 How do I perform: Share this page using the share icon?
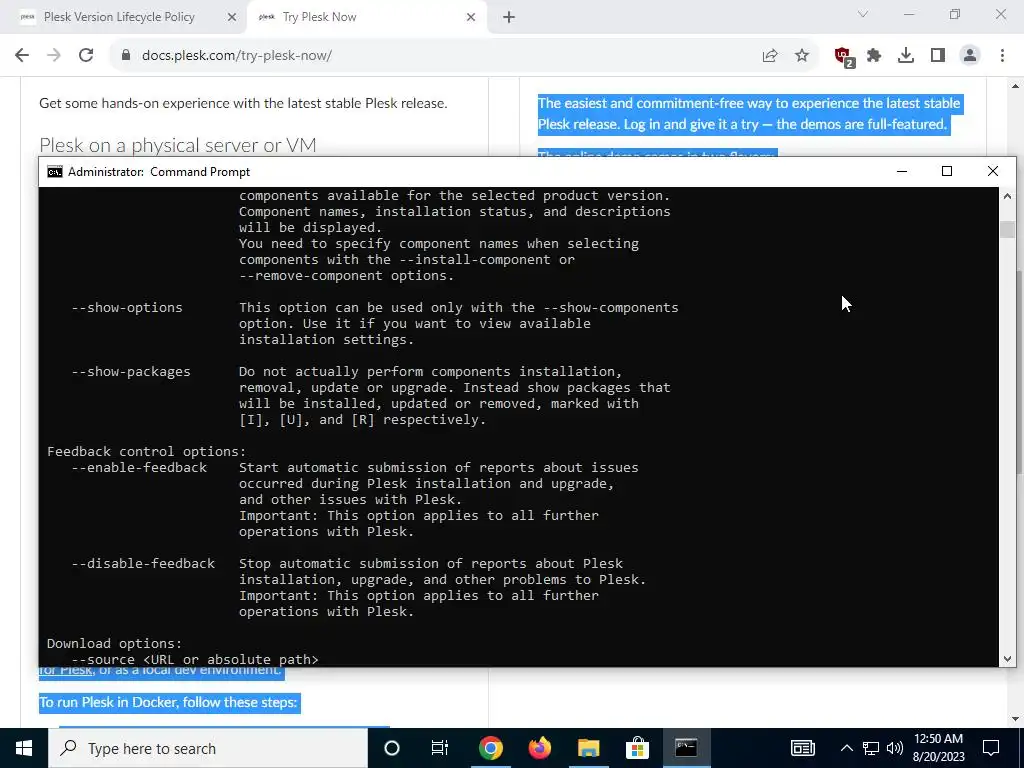tap(770, 56)
